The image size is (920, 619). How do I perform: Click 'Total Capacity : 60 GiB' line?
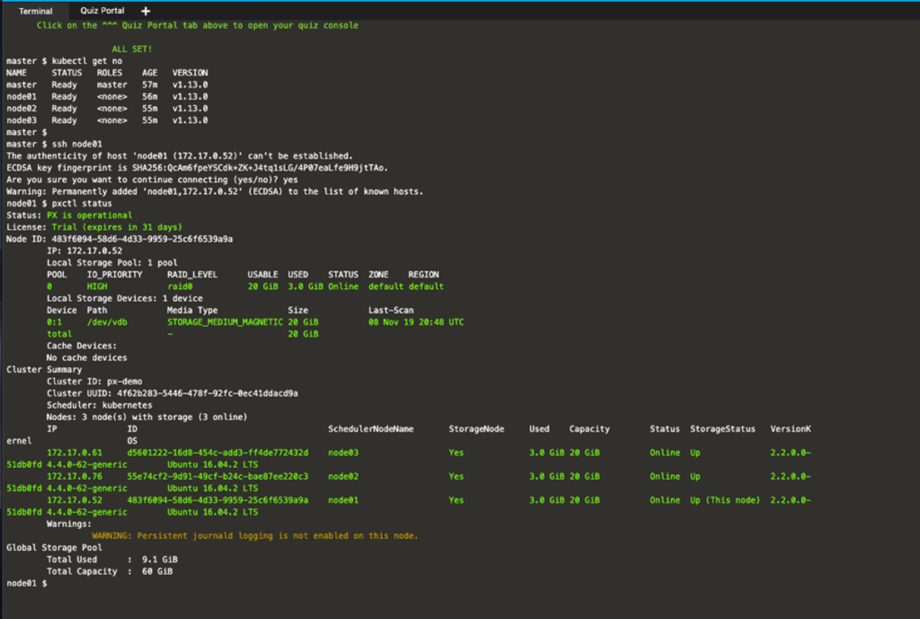click(110, 571)
